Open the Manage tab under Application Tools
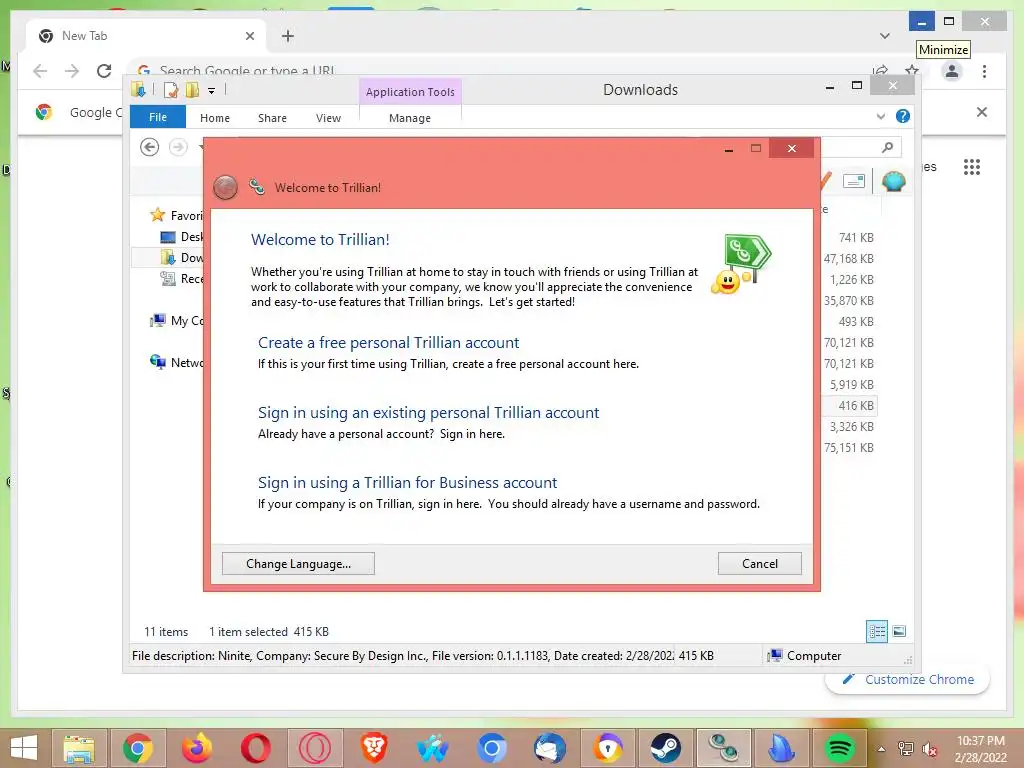Image resolution: width=1024 pixels, height=768 pixels. coord(410,118)
